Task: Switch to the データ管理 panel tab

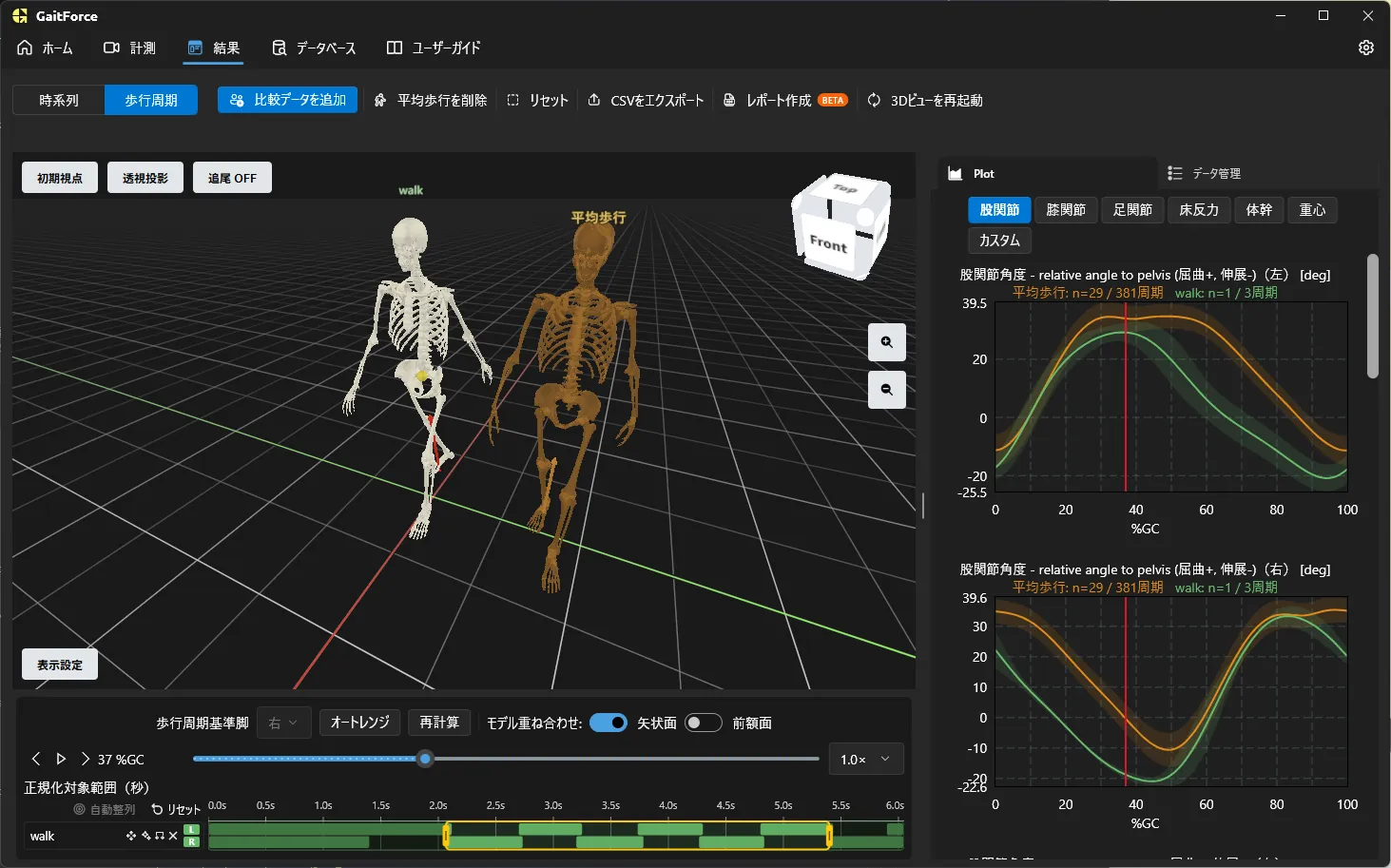Action: click(x=1205, y=173)
